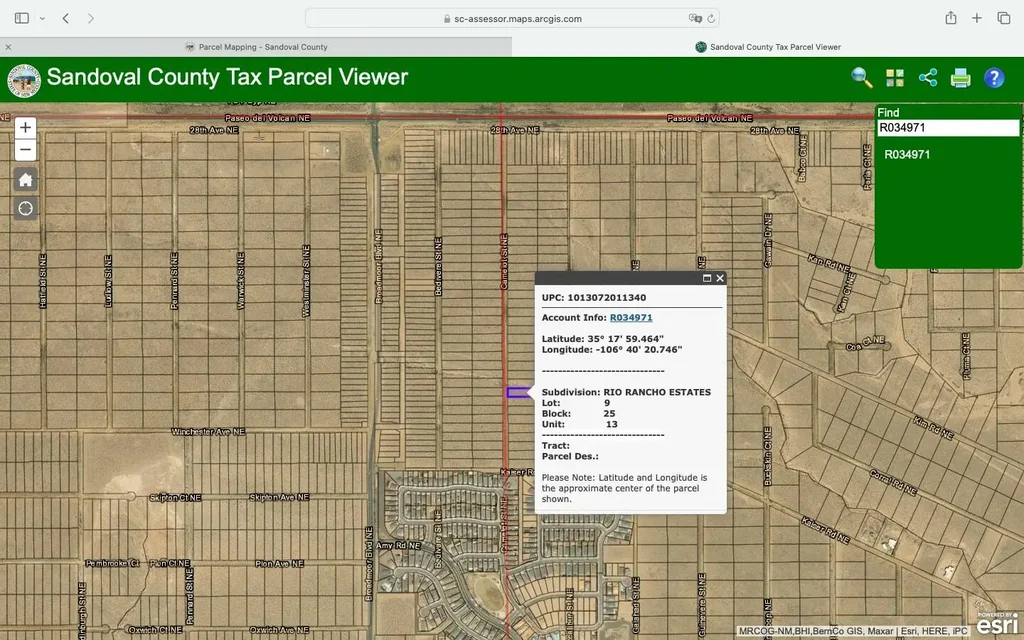Open the R034971 Account Info link
The image size is (1024, 640).
[631, 317]
